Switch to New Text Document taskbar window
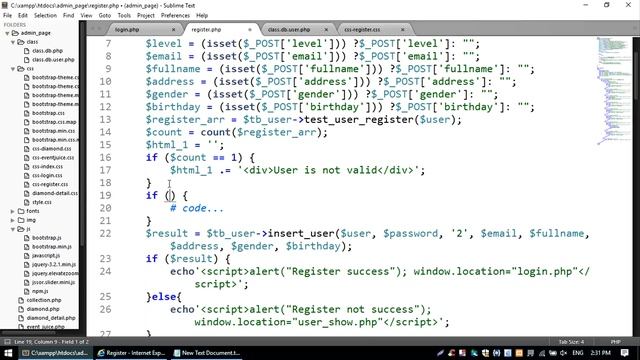The height and width of the screenshot is (360, 640). tap(207, 353)
